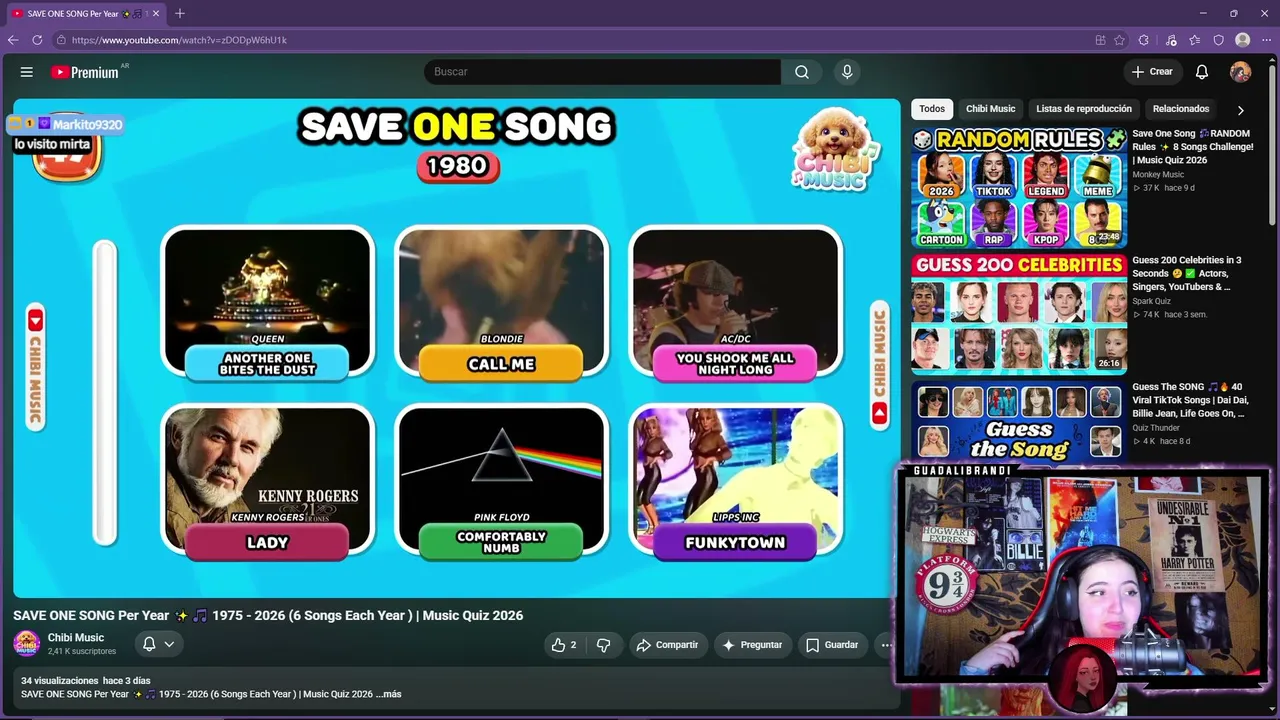The image size is (1280, 720).
Task: Start voice search with the microphone
Action: click(x=847, y=72)
